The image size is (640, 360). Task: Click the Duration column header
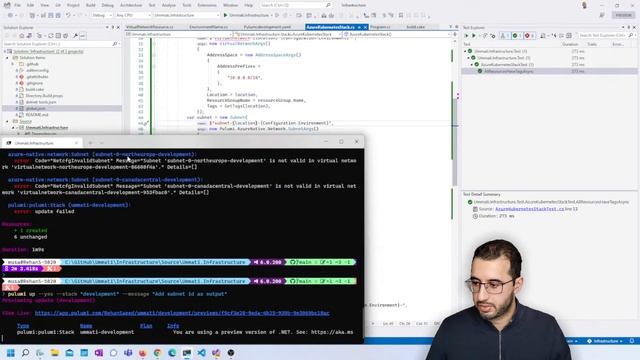pos(570,44)
